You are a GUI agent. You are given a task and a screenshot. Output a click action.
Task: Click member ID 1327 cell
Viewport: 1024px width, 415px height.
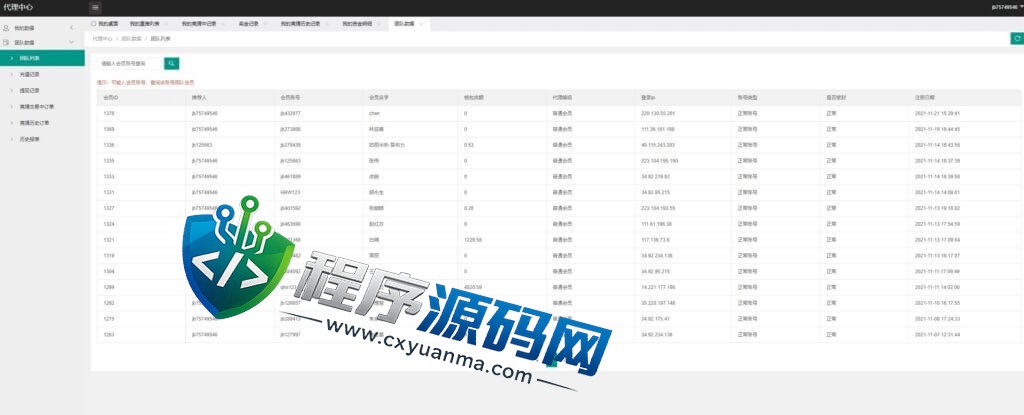tap(108, 208)
